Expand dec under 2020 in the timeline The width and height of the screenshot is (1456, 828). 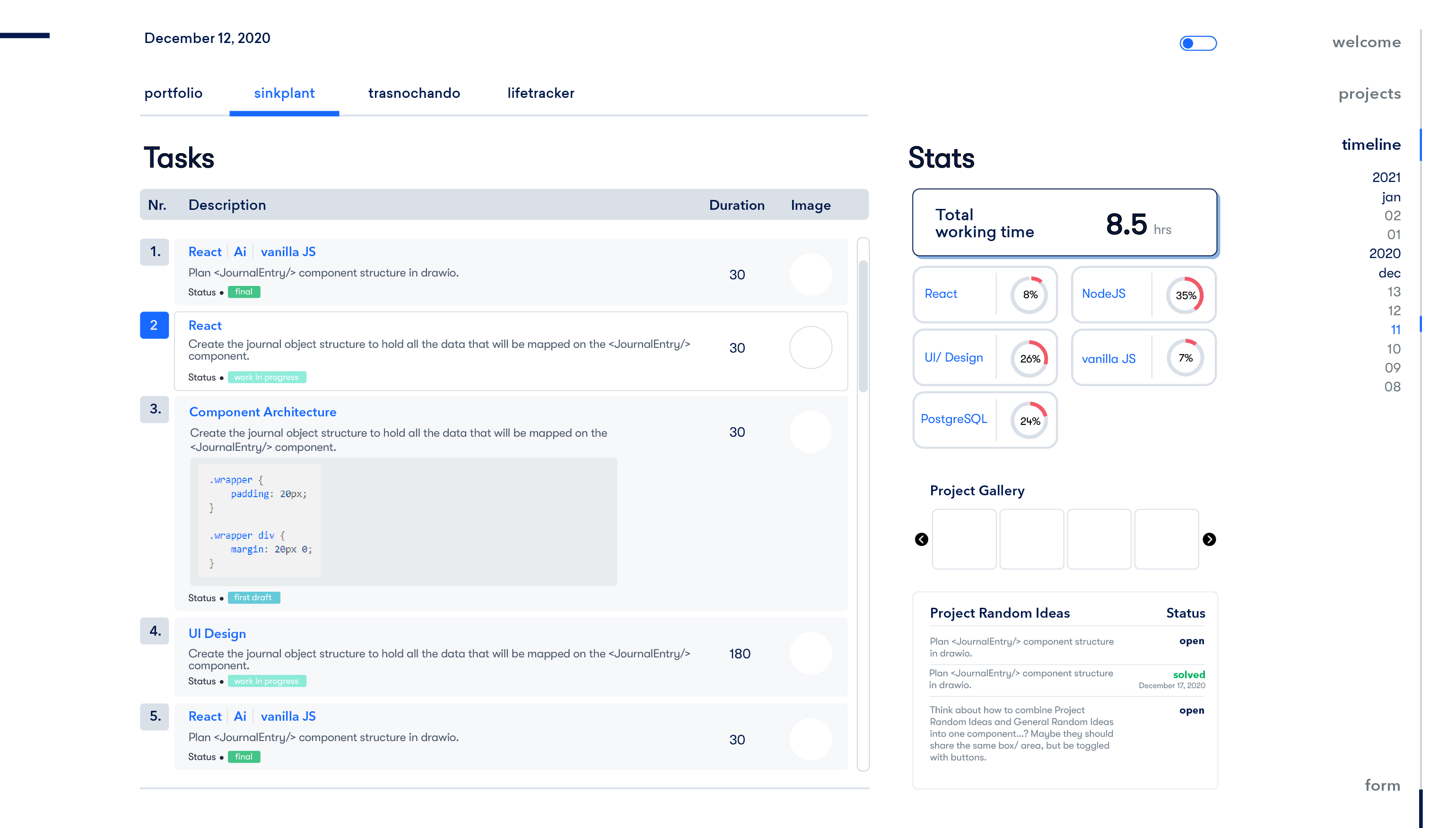tap(1389, 273)
